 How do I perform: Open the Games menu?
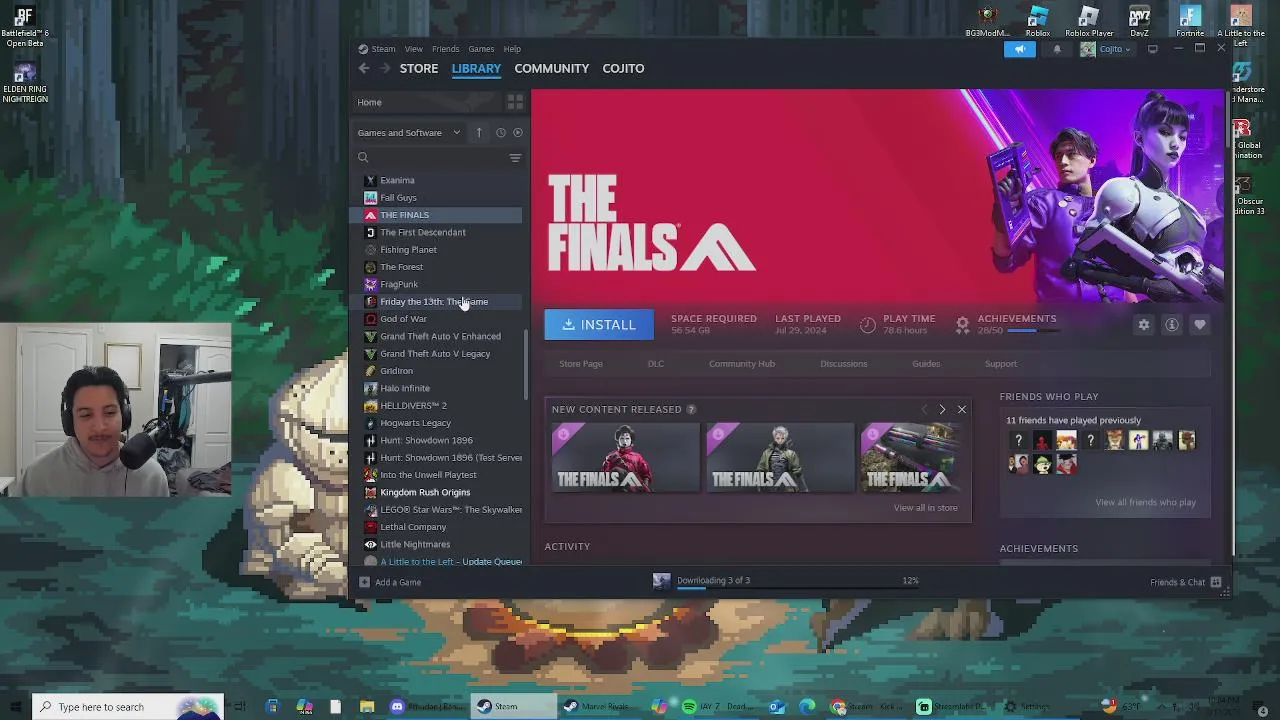pos(481,49)
